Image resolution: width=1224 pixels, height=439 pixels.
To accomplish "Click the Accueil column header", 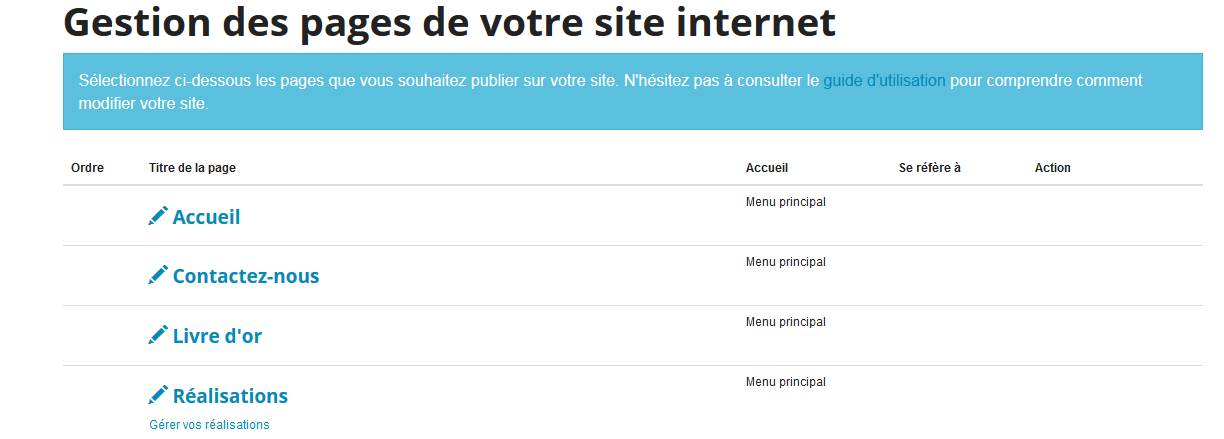I will [767, 168].
